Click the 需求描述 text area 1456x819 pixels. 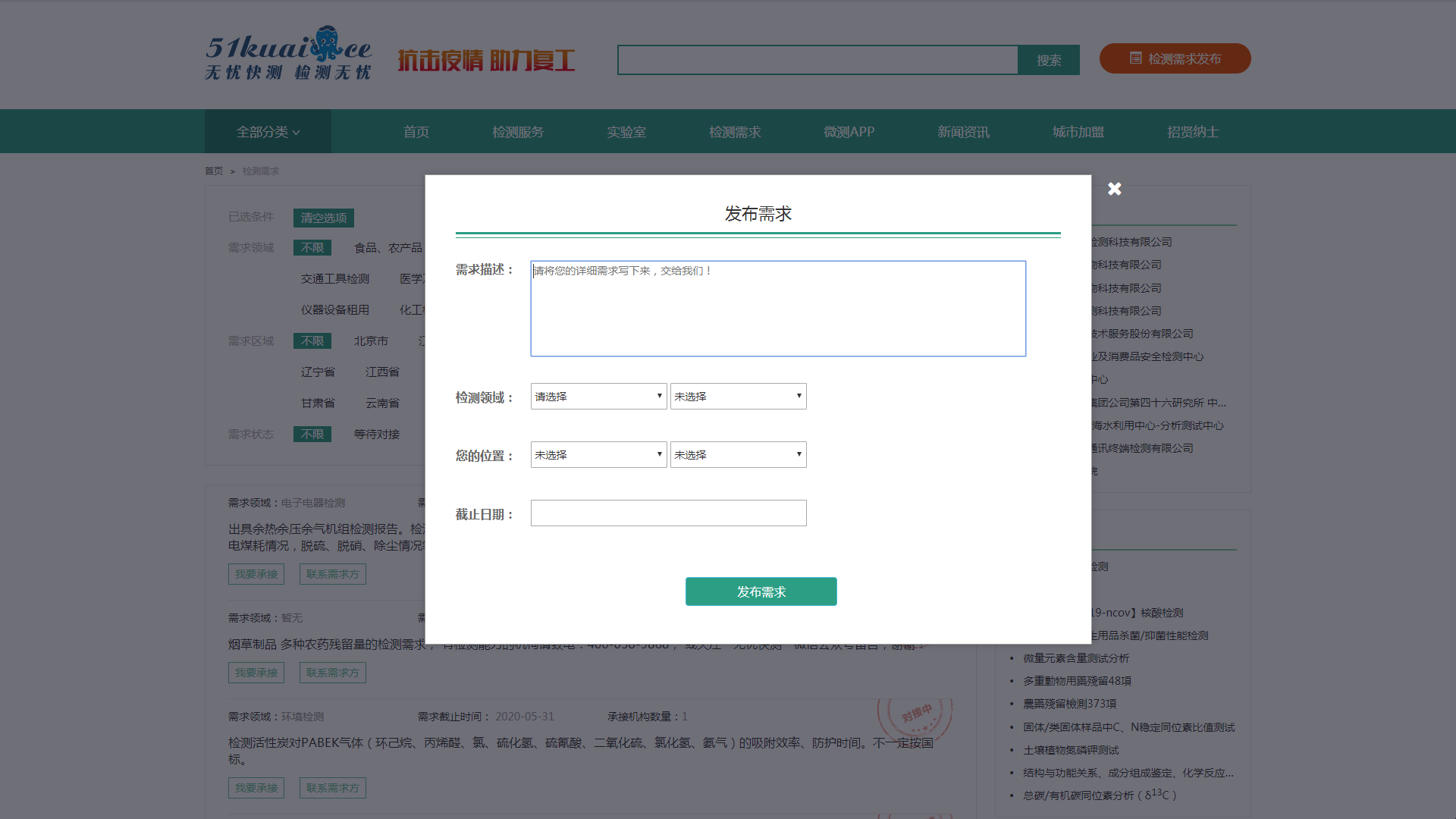(x=778, y=309)
